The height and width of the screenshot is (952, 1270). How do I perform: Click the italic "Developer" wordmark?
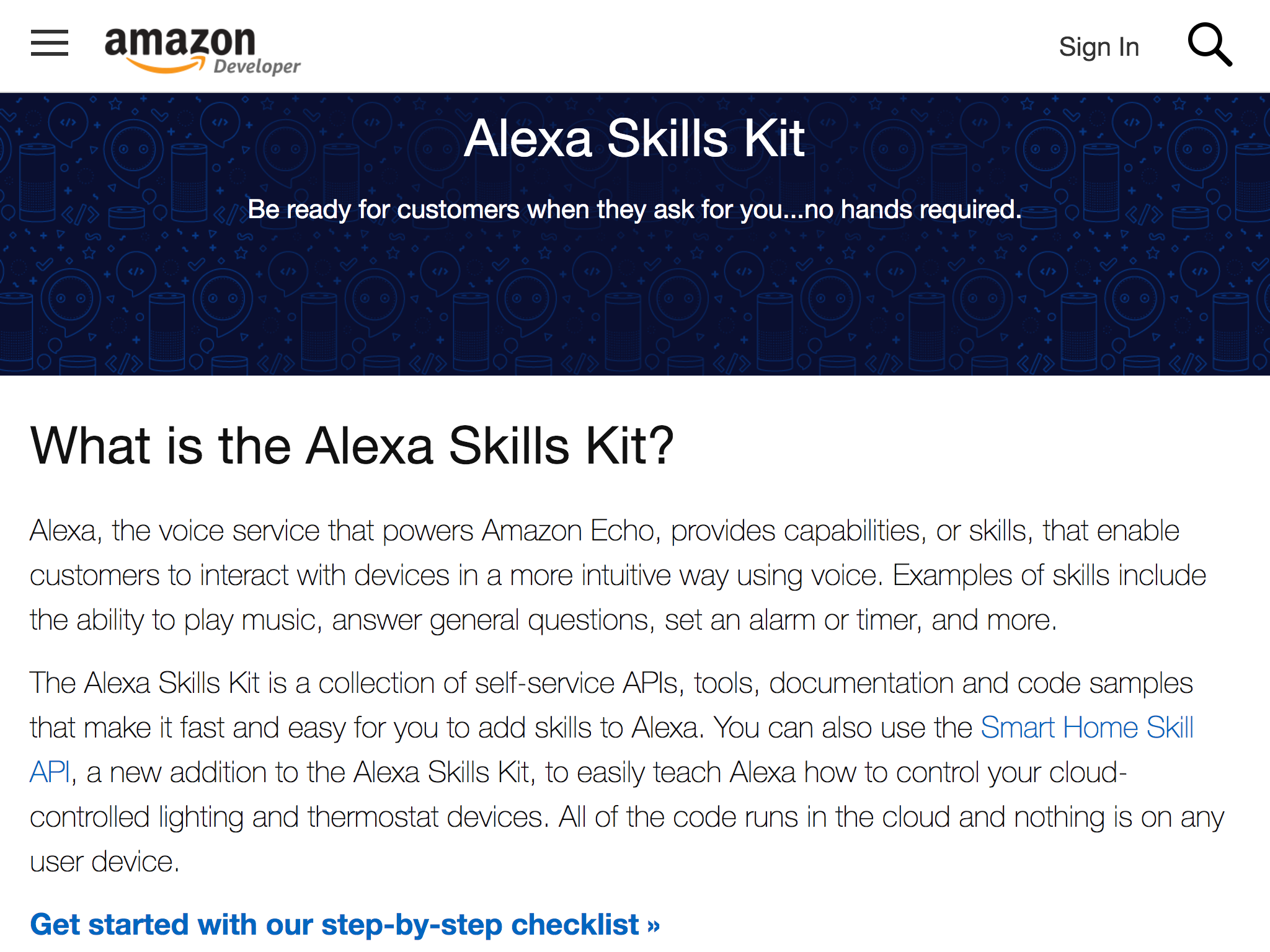point(257,66)
